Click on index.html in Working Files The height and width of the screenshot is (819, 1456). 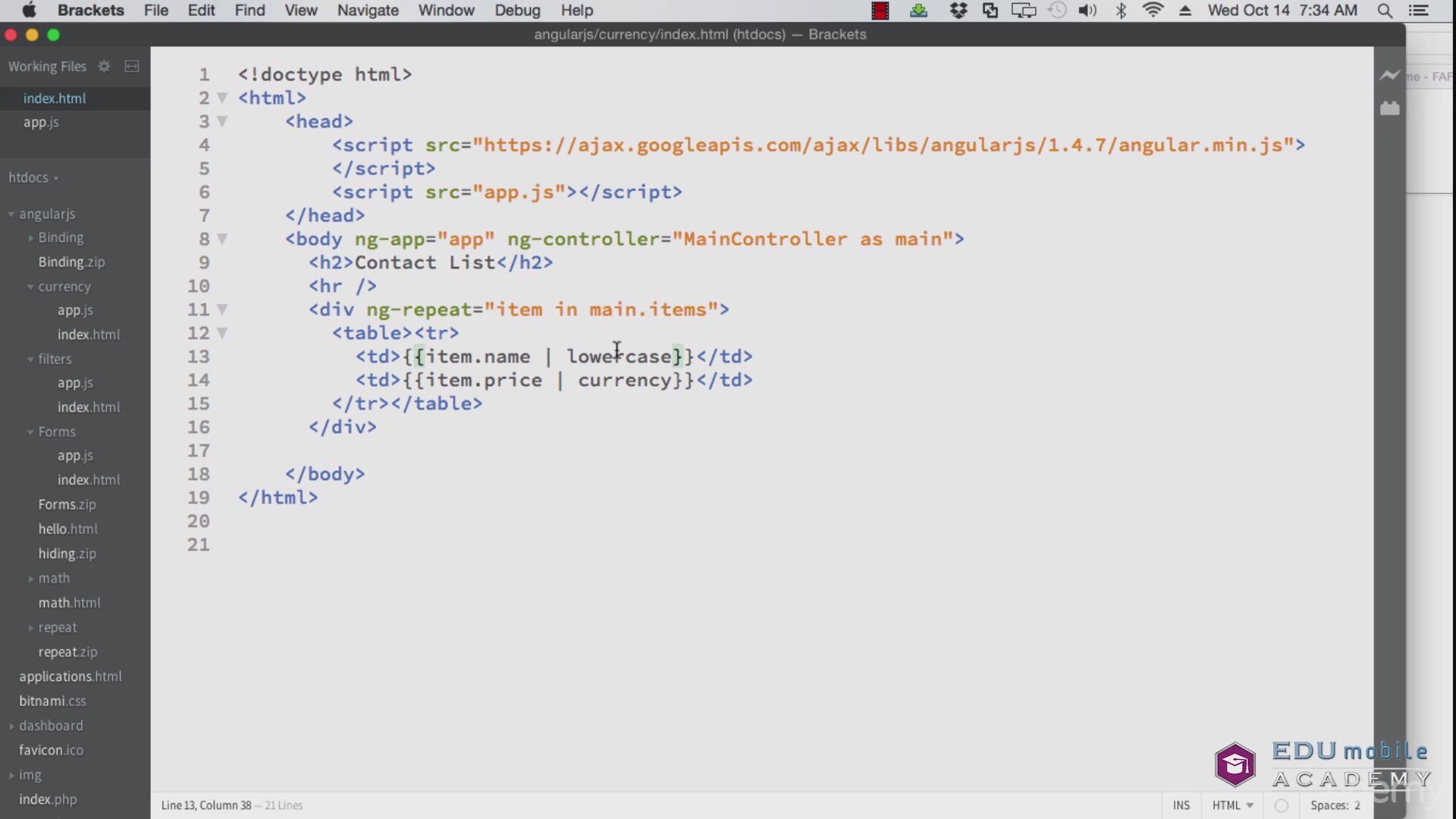coord(54,97)
